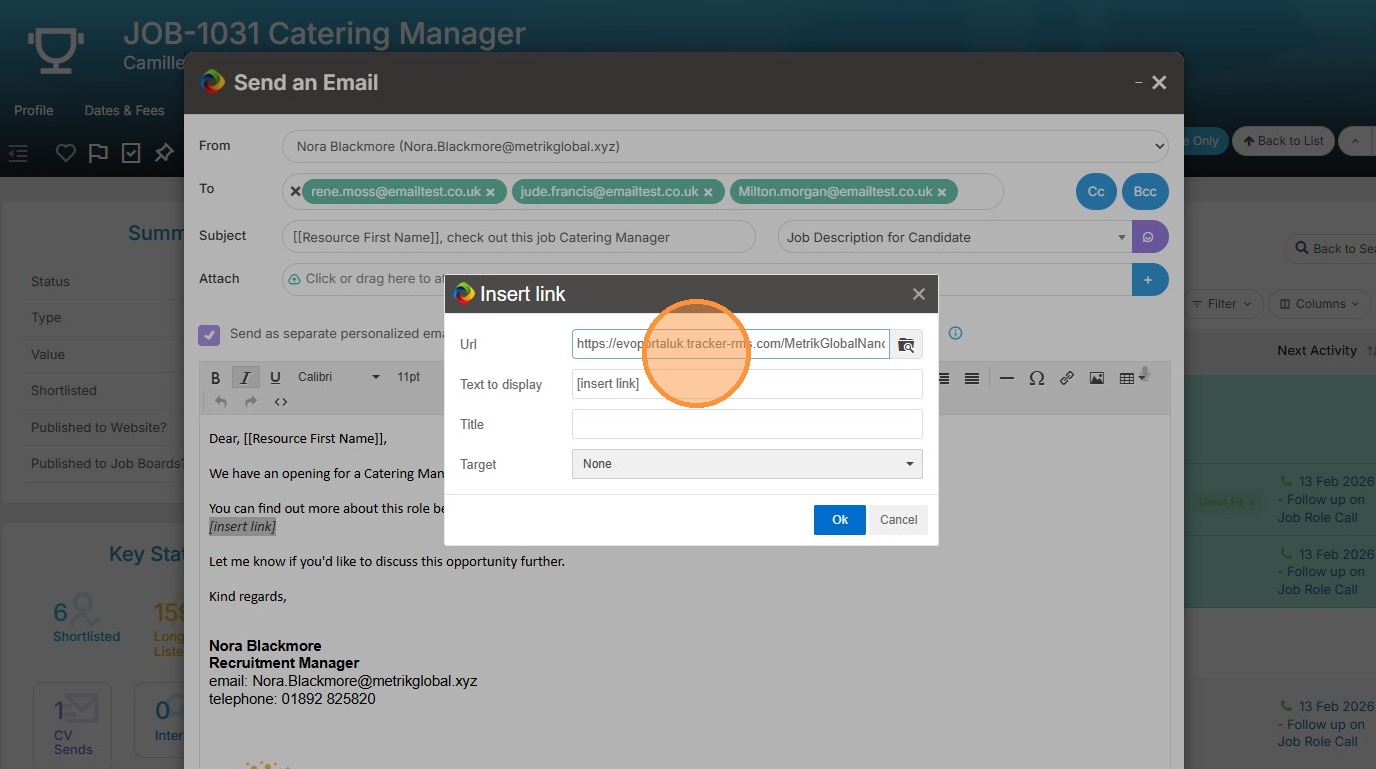
Task: Remove jude.francis@emailtest.co.uk recipient
Action: click(708, 192)
